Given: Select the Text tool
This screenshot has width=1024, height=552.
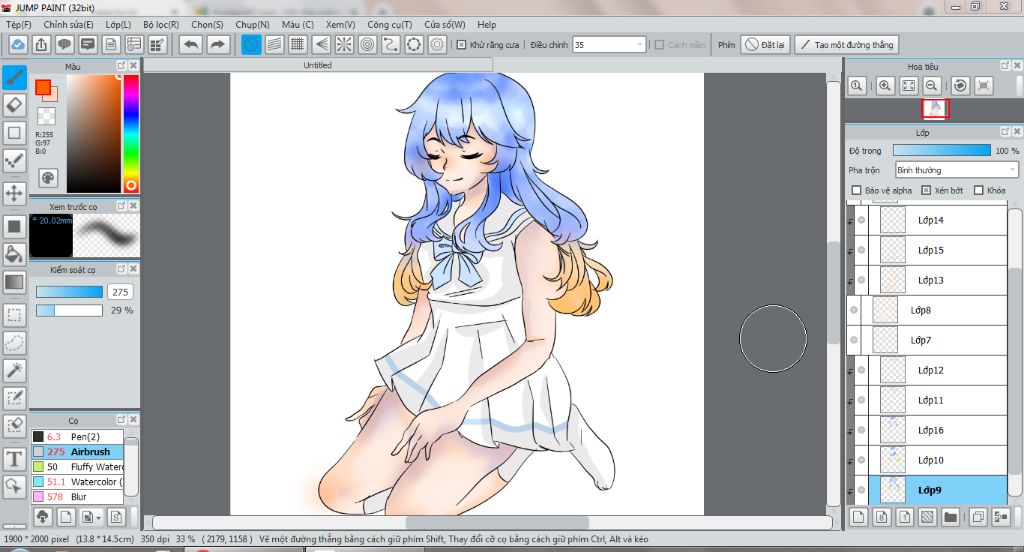Looking at the screenshot, I should click(14, 459).
